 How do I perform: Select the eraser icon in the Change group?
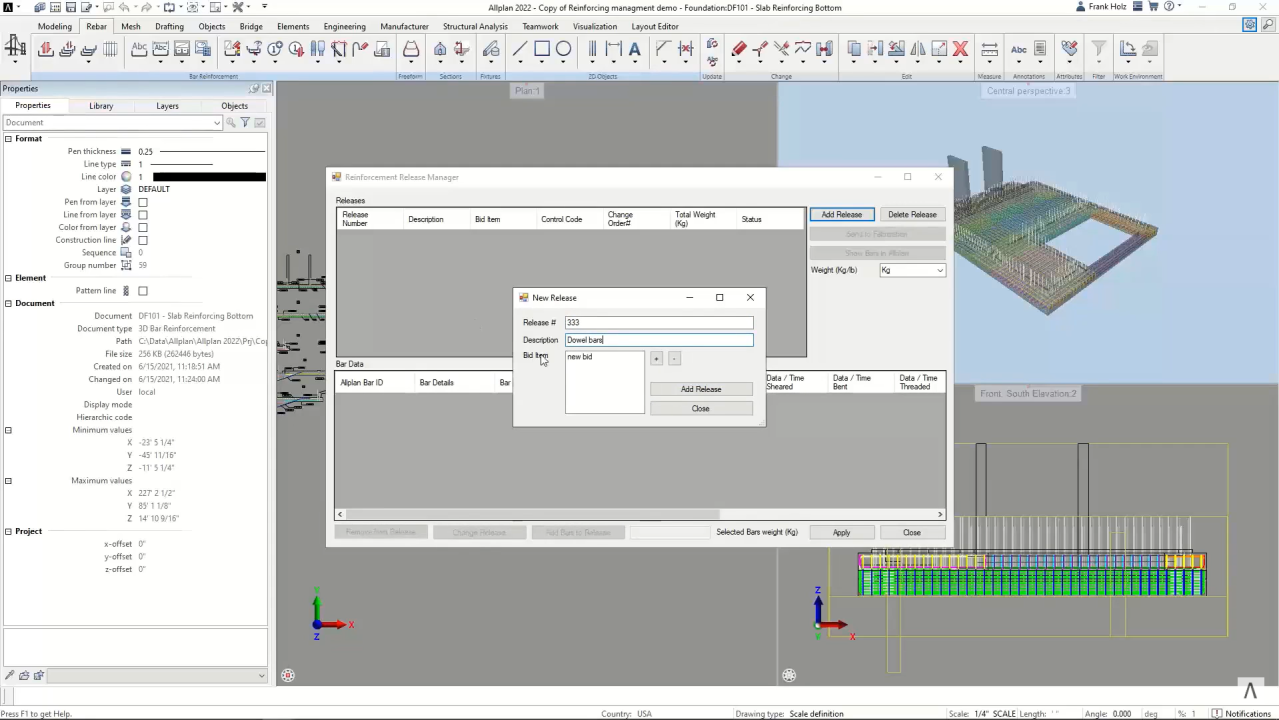(x=739, y=49)
